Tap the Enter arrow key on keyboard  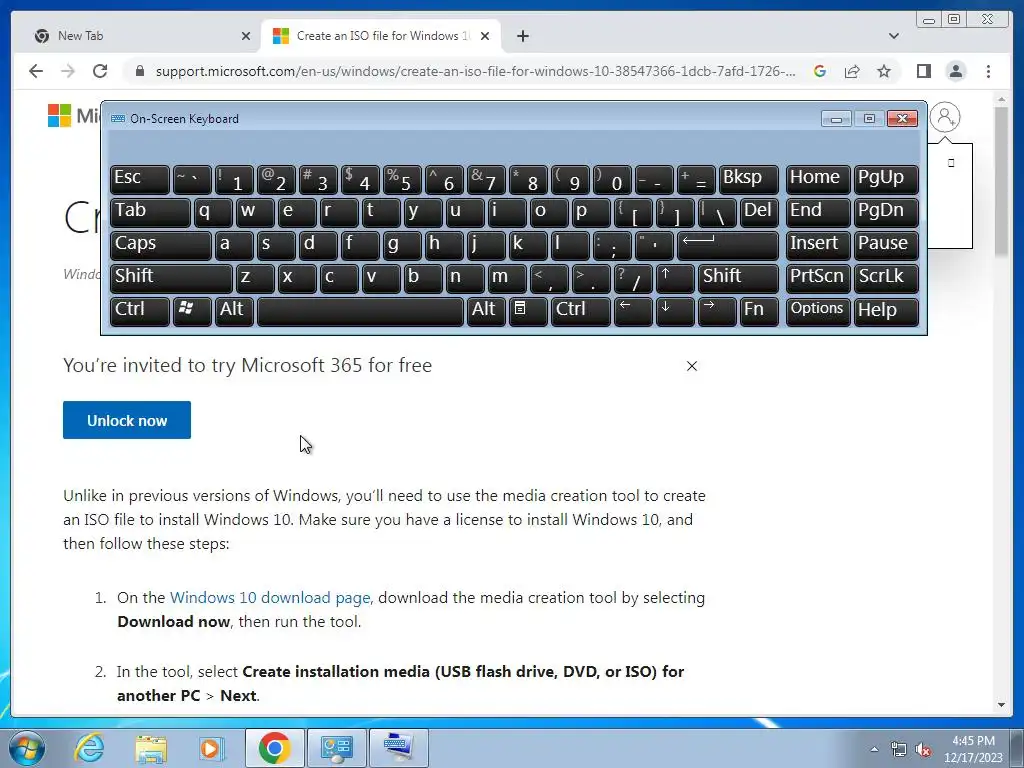pos(728,245)
